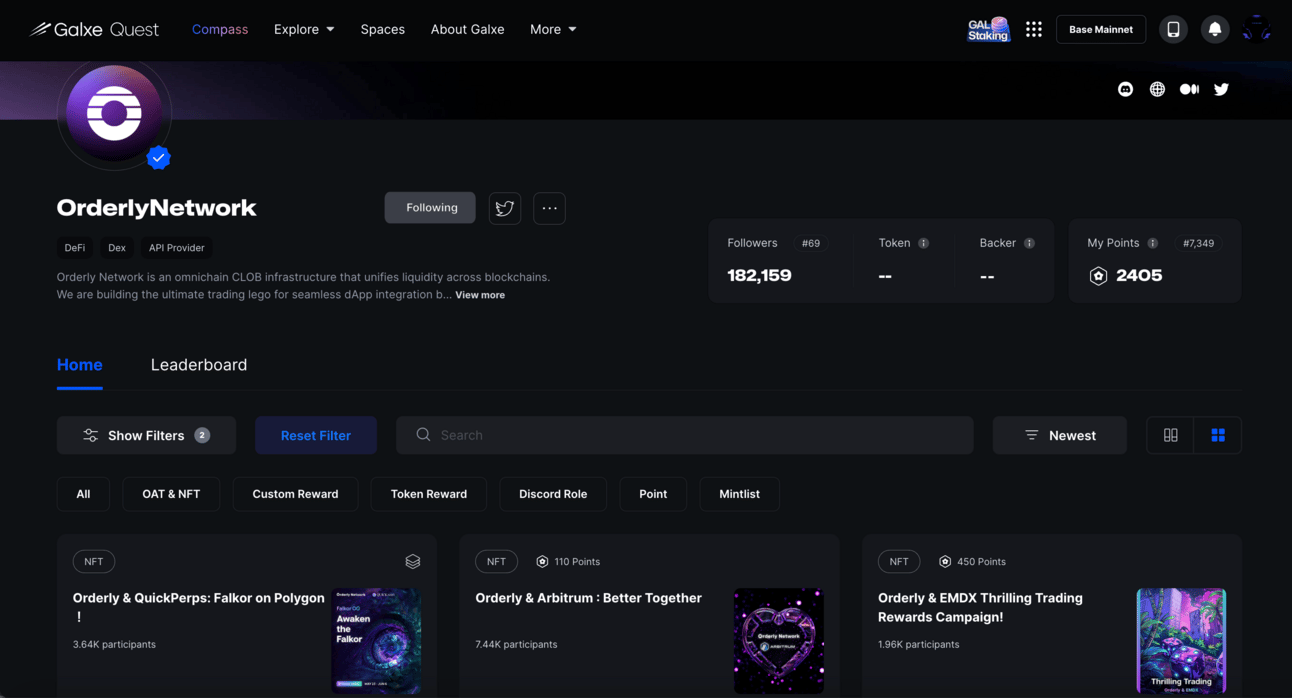Click the blue verified badge
The image size is (1292, 698).
(x=158, y=158)
